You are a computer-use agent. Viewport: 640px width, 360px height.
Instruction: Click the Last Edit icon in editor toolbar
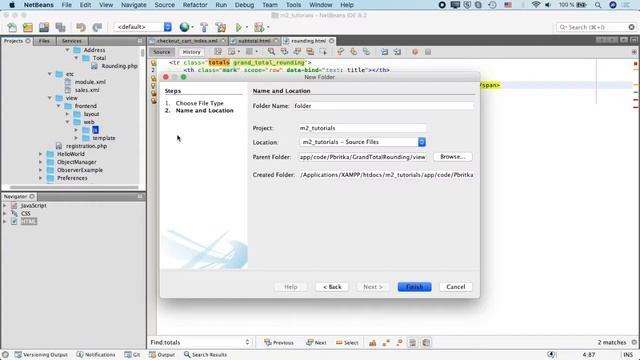click(218, 52)
